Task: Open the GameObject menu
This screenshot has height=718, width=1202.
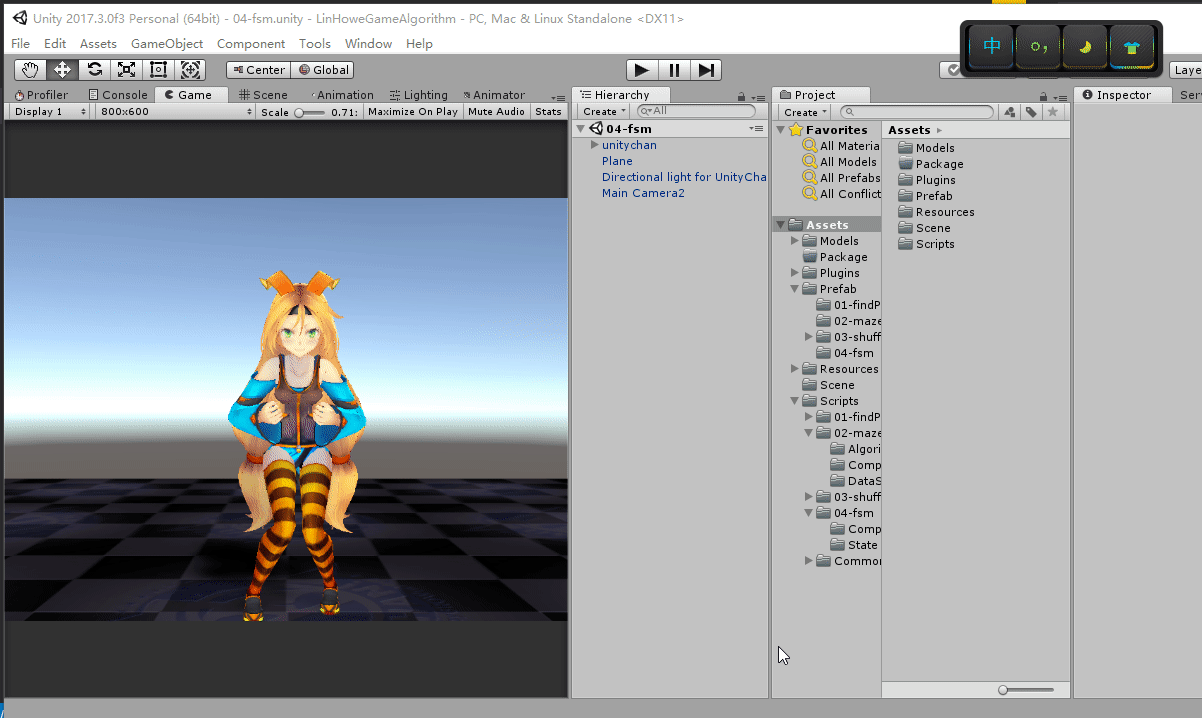Action: [x=167, y=44]
